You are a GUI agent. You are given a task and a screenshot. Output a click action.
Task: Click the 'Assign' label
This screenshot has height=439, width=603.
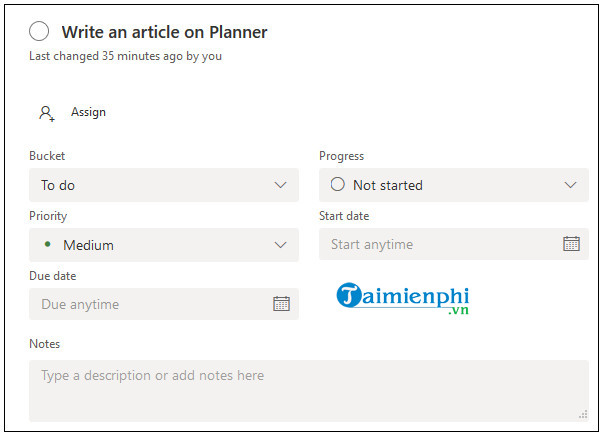coord(88,112)
